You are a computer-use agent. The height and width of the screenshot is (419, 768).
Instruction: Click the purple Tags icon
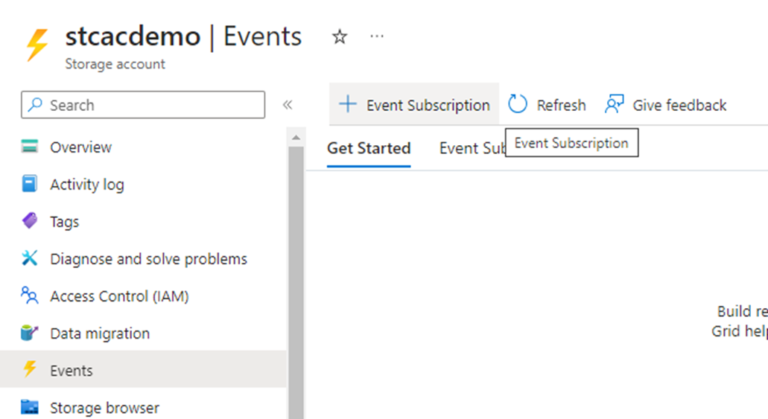point(29,221)
